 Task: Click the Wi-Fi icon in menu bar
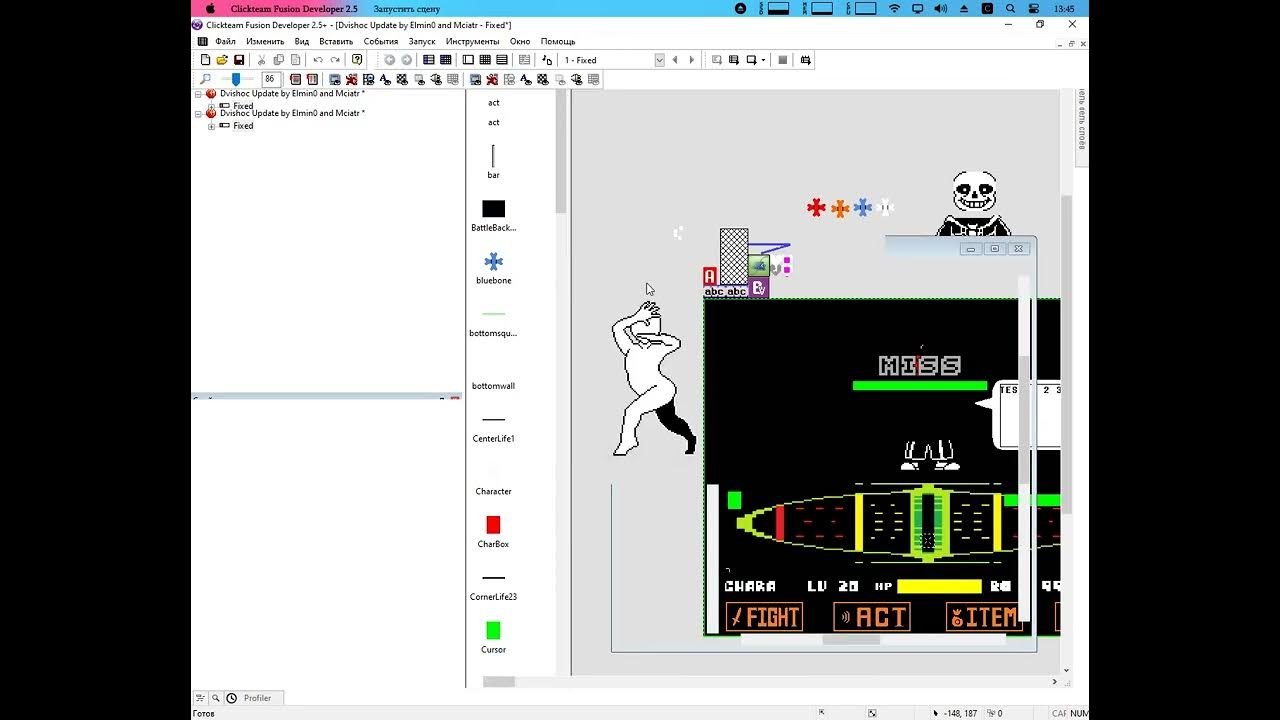click(x=894, y=8)
